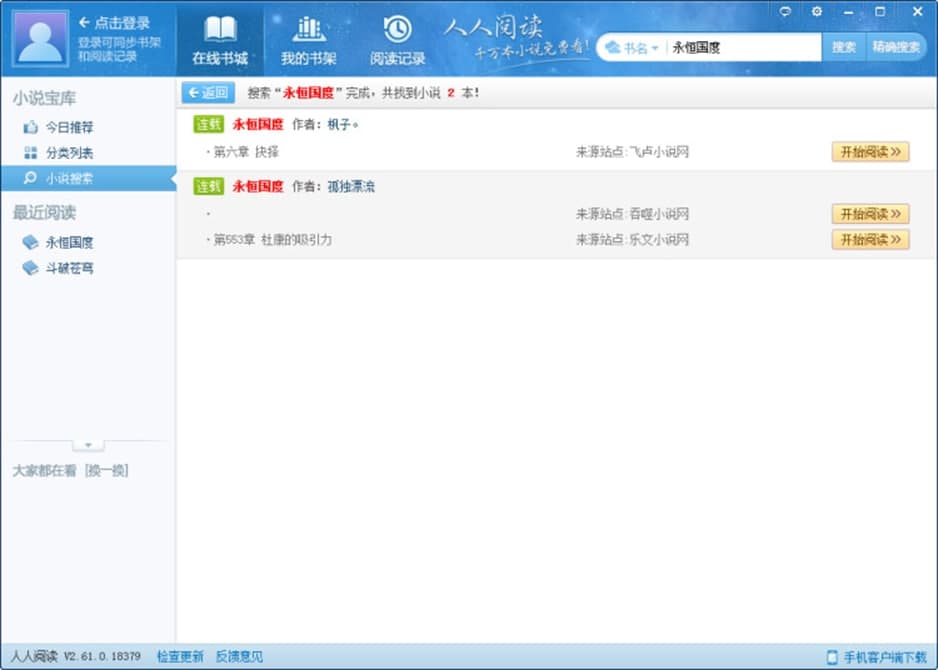
Task: Switch to 我的书架 bookshelf tab
Action: tap(309, 41)
